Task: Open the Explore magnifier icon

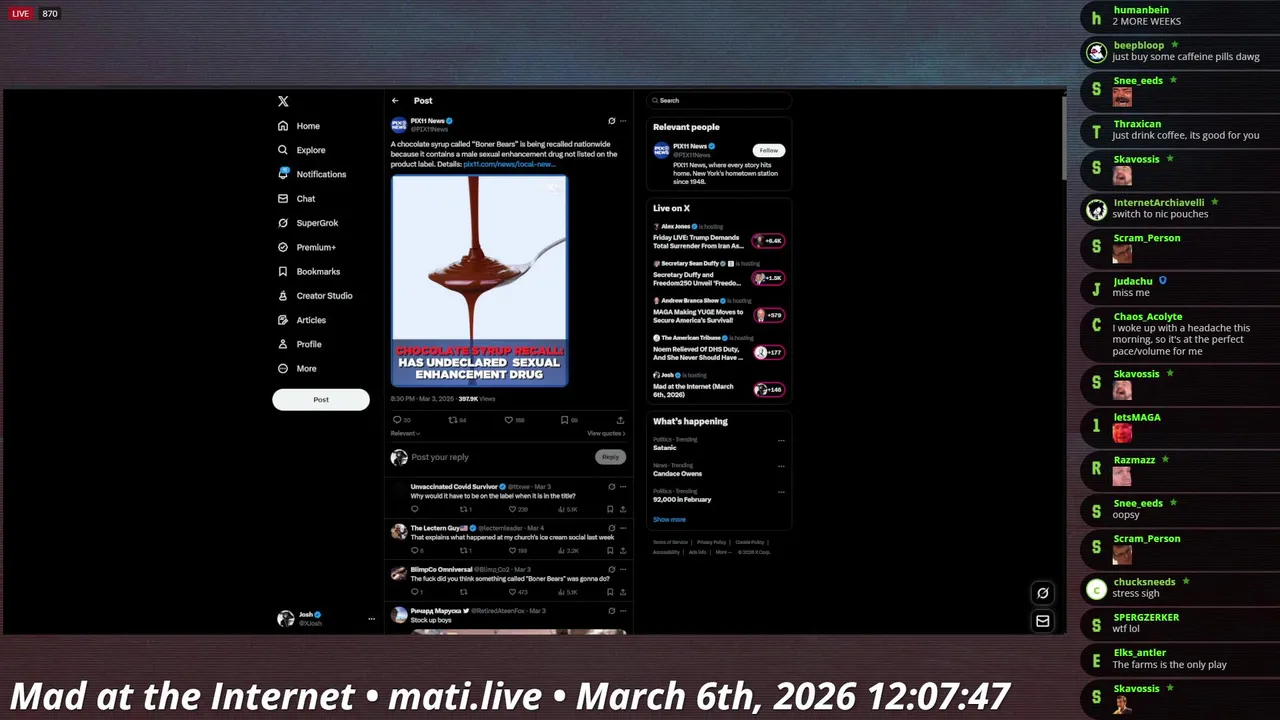Action: click(x=283, y=150)
